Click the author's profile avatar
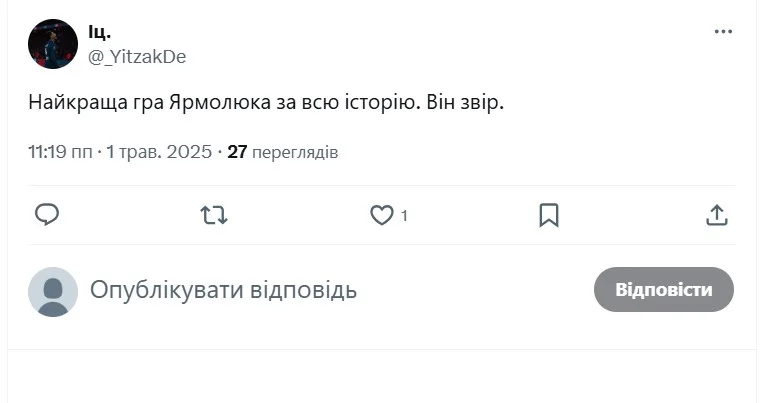Viewport: 783px width, 403px height. tap(52, 44)
